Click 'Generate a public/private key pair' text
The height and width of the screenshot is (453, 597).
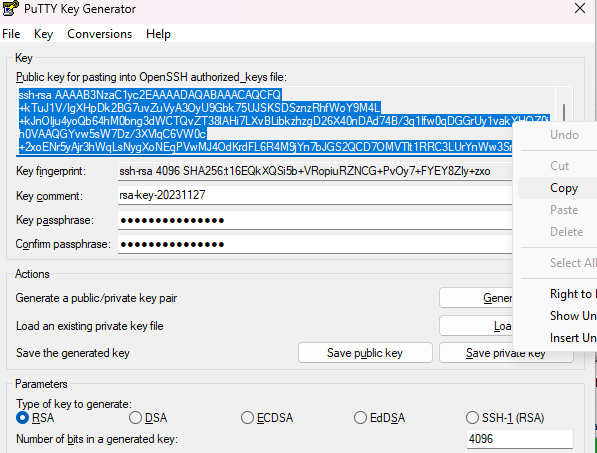tap(96, 298)
